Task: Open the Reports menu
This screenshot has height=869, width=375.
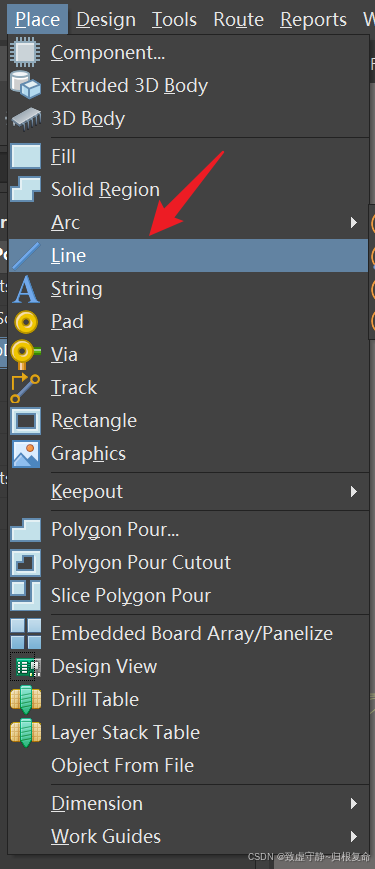Action: click(x=314, y=19)
